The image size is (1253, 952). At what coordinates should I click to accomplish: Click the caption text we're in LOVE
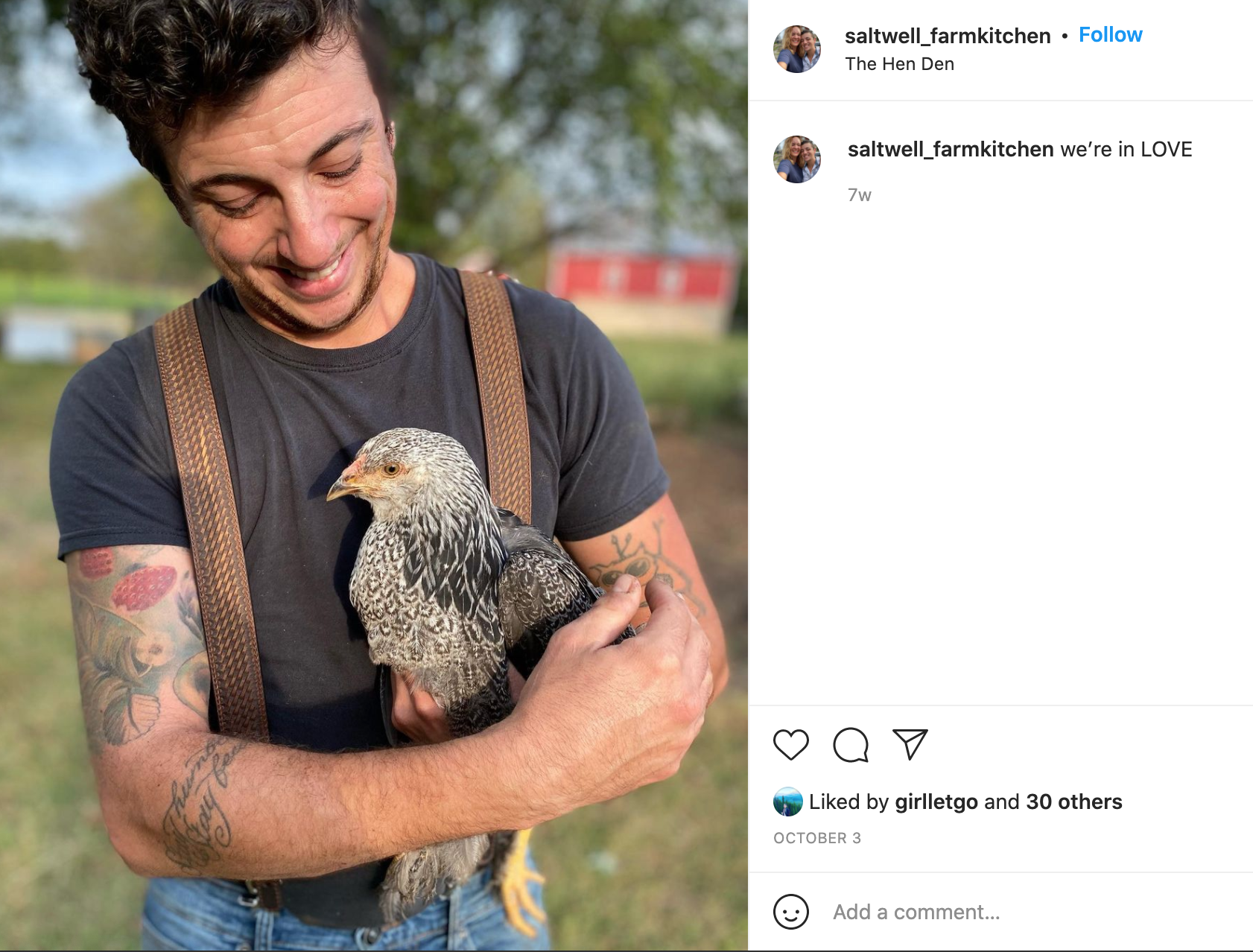click(1126, 150)
